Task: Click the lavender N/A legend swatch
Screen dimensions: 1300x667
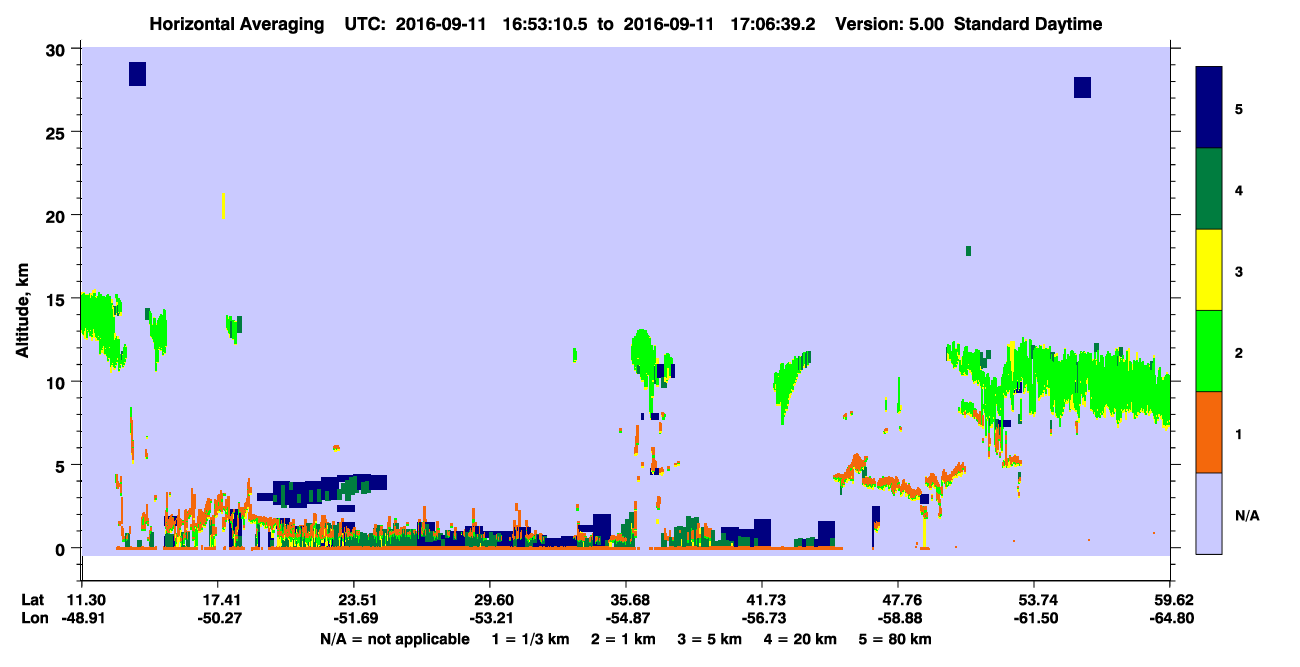Action: [x=1209, y=513]
